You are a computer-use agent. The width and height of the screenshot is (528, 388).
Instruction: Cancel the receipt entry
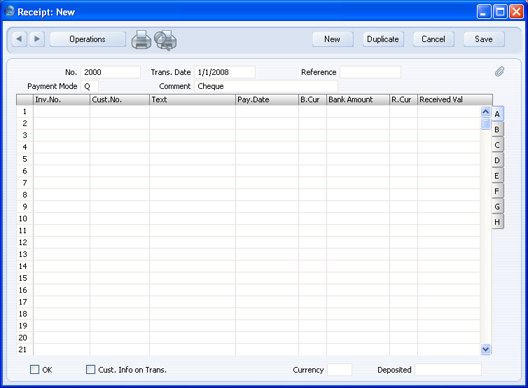tap(433, 39)
